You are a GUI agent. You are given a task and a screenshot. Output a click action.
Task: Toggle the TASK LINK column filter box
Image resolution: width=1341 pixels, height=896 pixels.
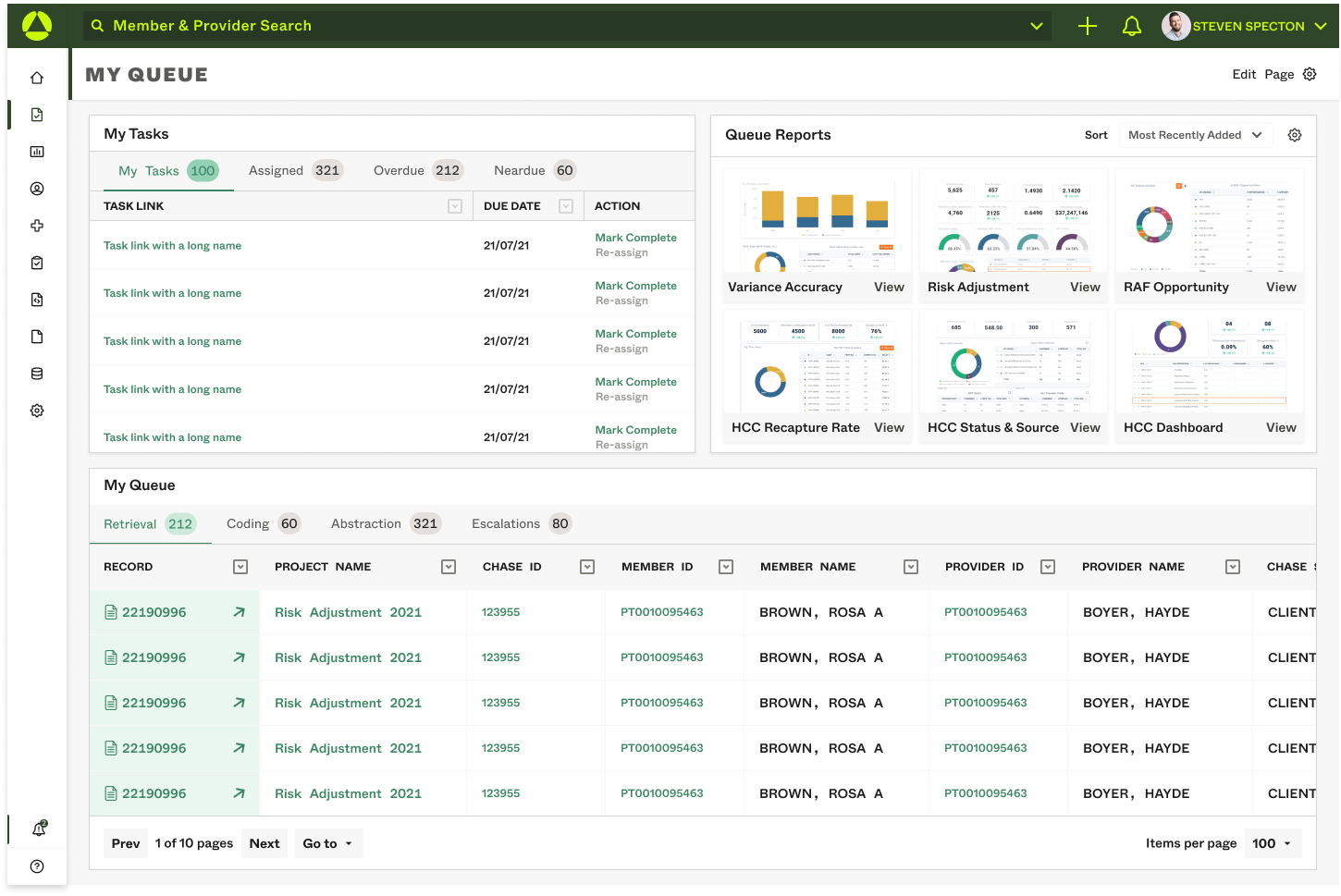click(x=455, y=206)
